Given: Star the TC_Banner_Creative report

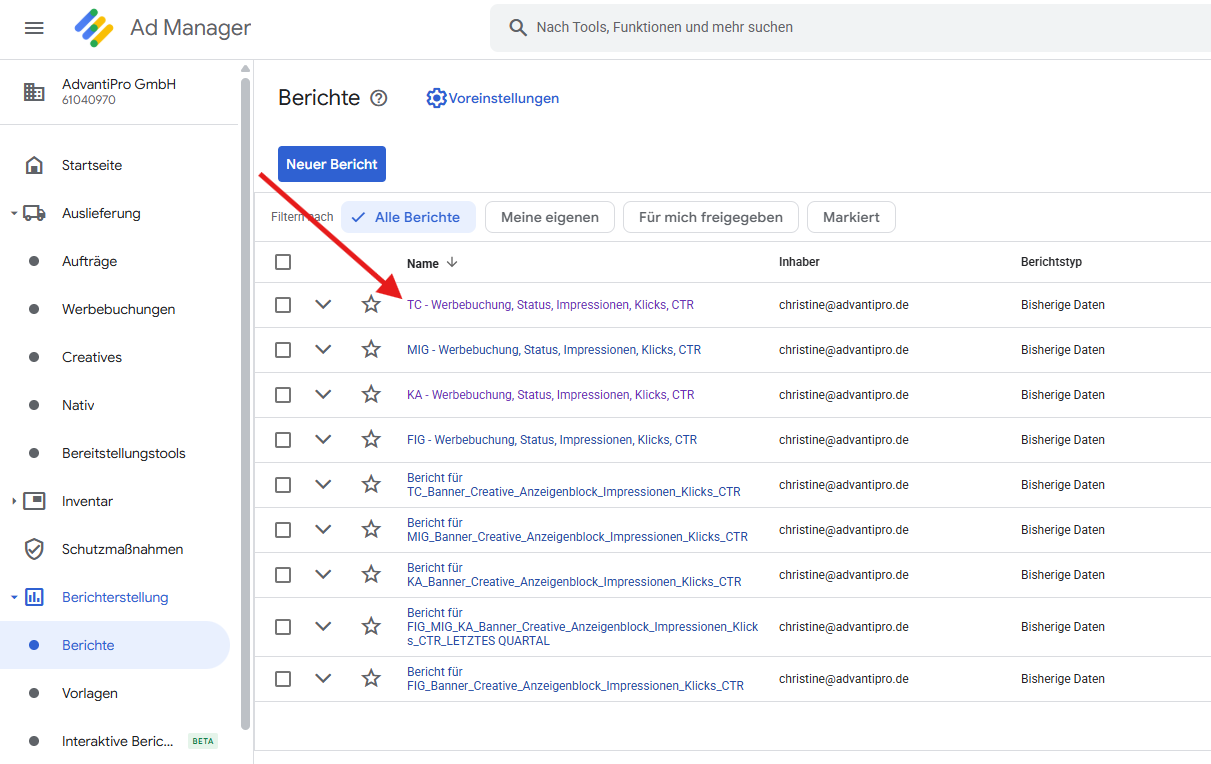Looking at the screenshot, I should point(371,484).
